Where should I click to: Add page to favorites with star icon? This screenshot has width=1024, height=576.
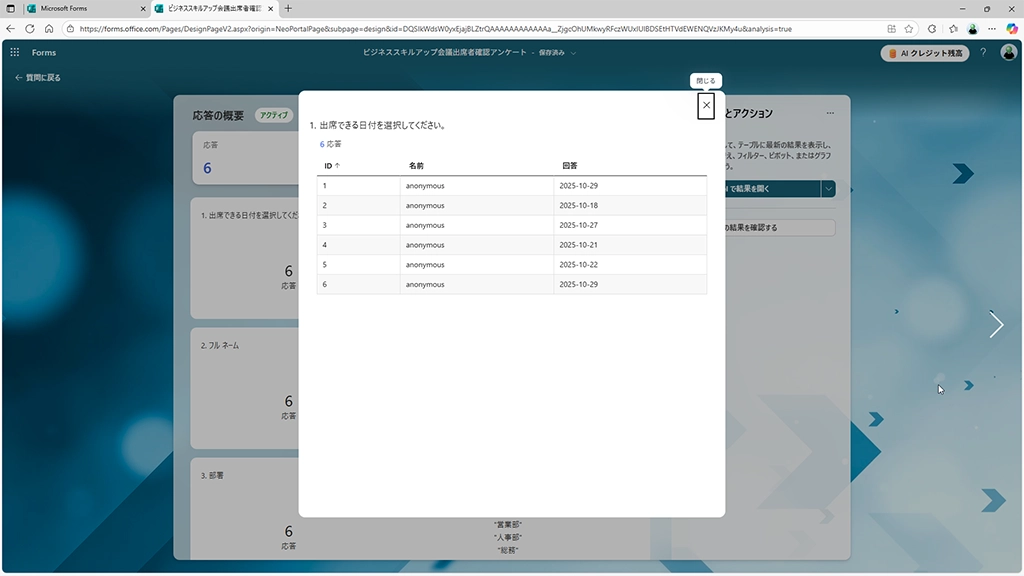click(909, 29)
